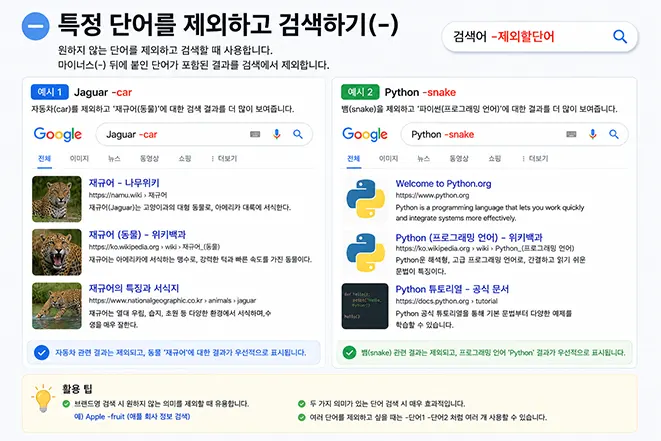Open the 쇼핑 tab in the Python search
Image resolution: width=661 pixels, height=441 pixels.
494,159
